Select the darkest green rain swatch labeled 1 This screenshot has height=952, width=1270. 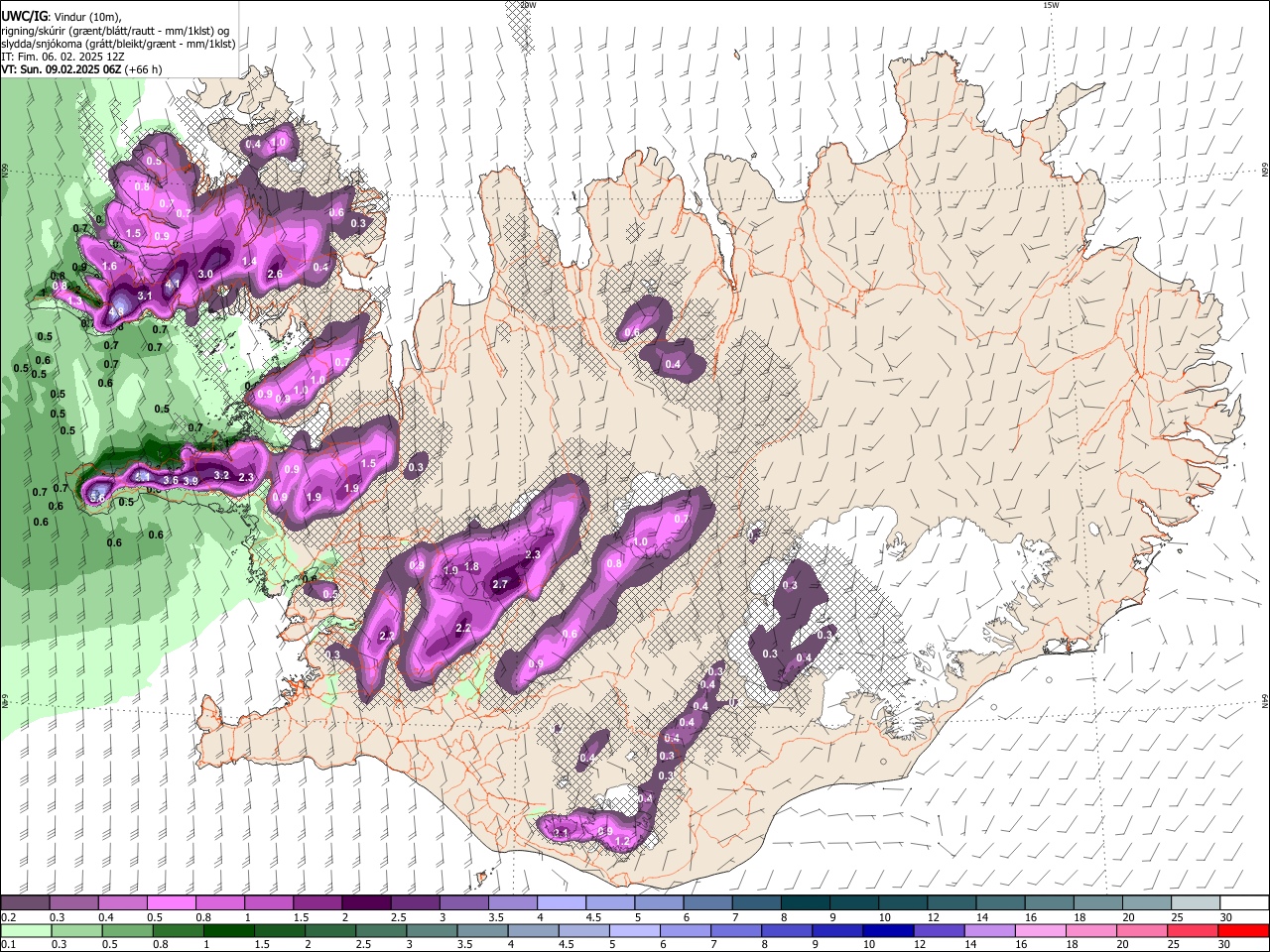pos(227,931)
